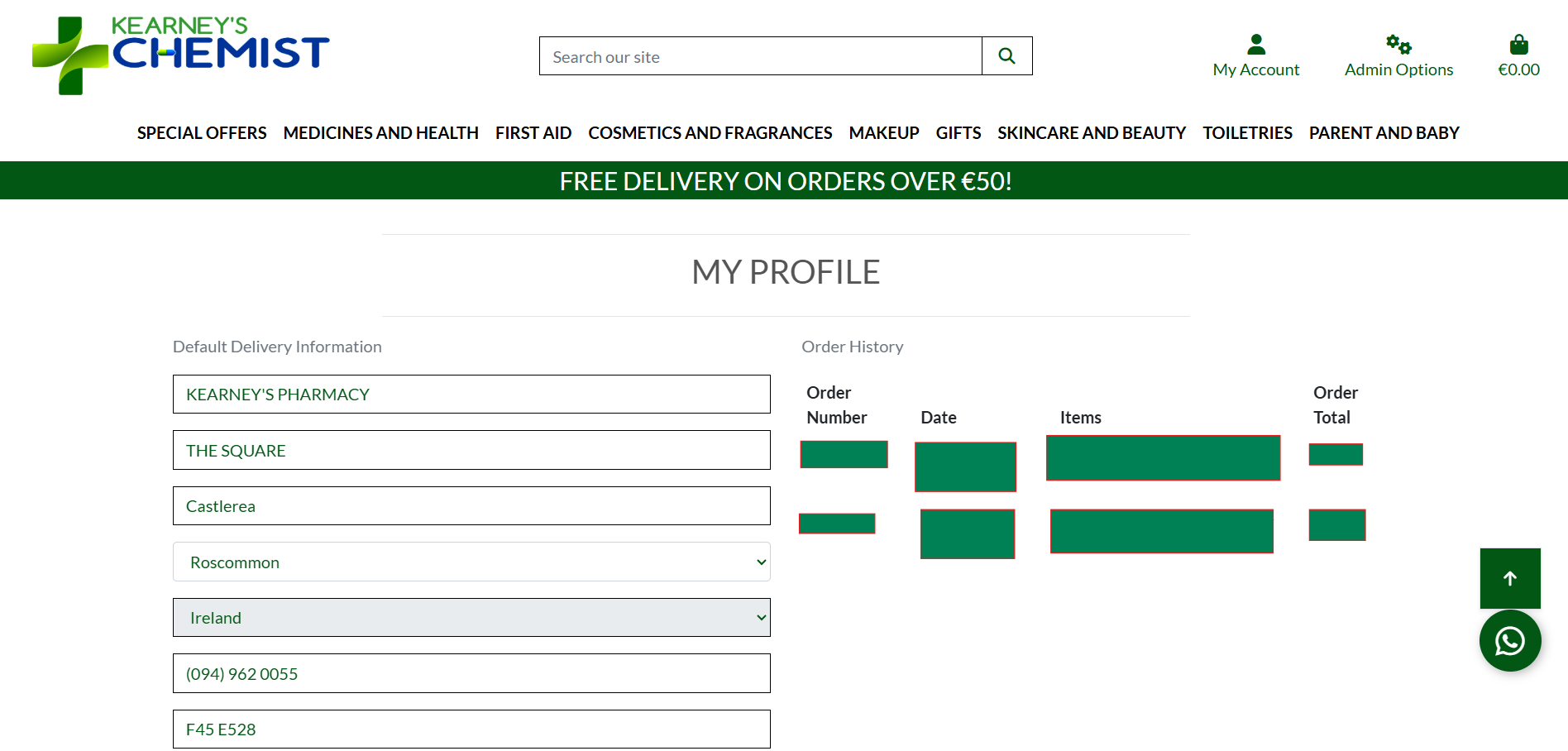Click the Parent and Baby link
Screen dimensions: 1568x751
coord(1384,133)
